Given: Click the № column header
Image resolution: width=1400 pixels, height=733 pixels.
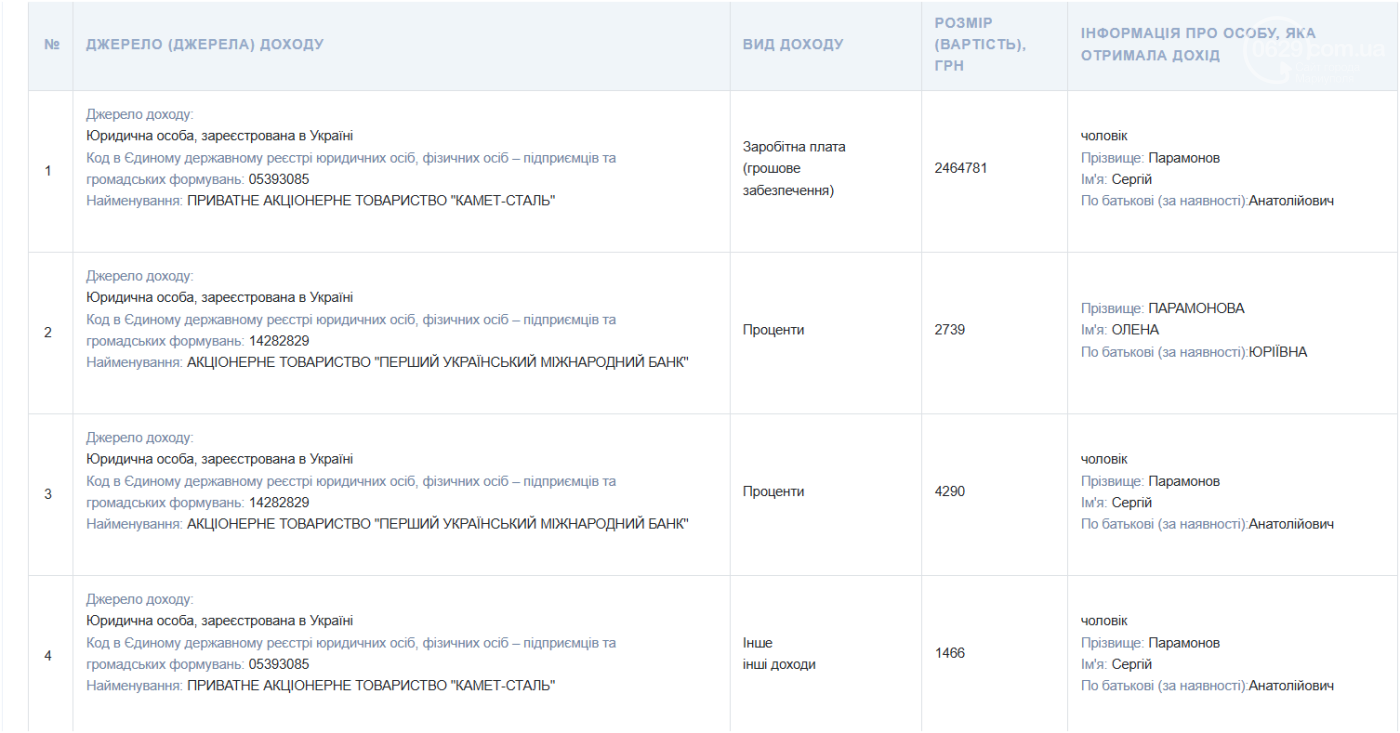Looking at the screenshot, I should (x=52, y=45).
